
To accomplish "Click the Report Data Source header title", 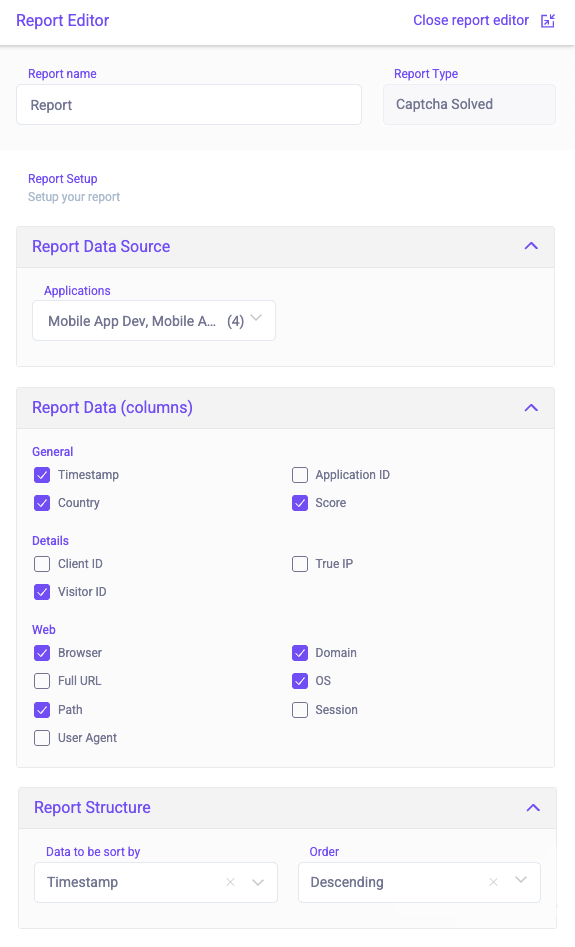I will pos(101,246).
